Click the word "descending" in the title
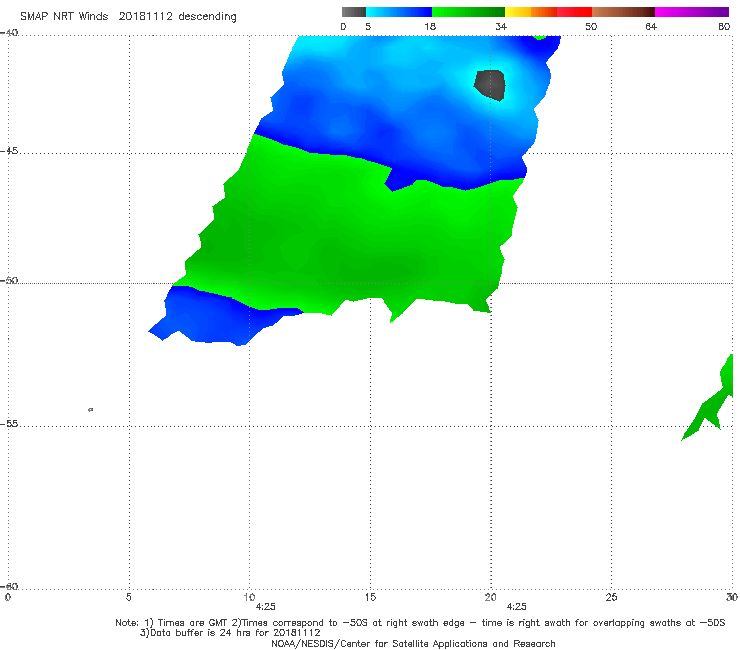This screenshot has width=740, height=650. point(207,17)
